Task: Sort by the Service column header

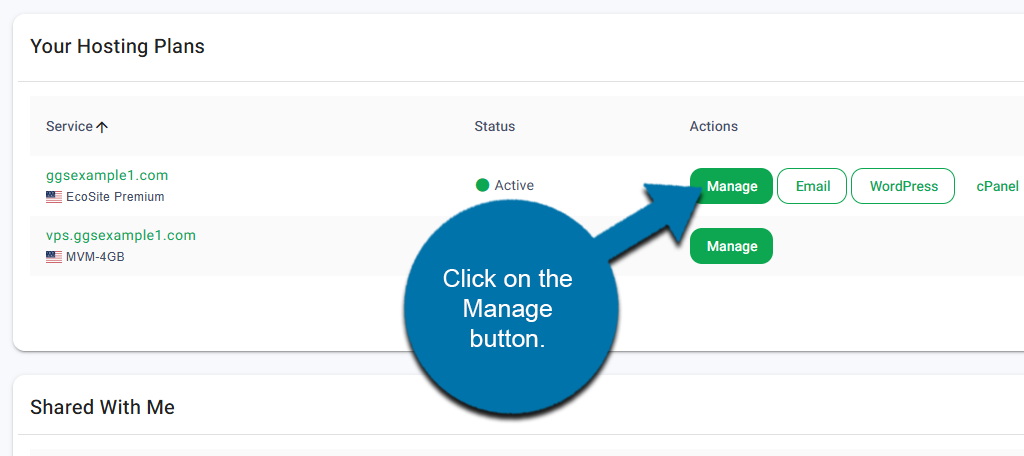Action: coord(69,127)
